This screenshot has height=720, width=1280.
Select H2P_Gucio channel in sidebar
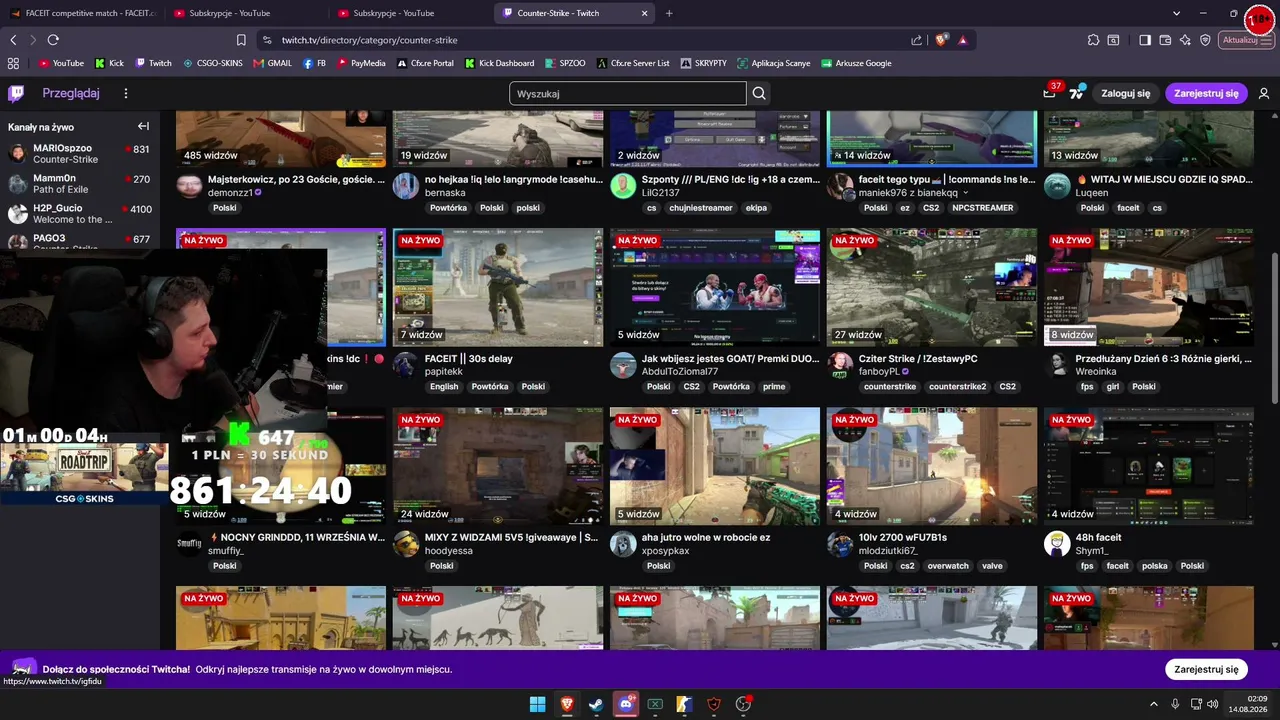pyautogui.click(x=79, y=214)
